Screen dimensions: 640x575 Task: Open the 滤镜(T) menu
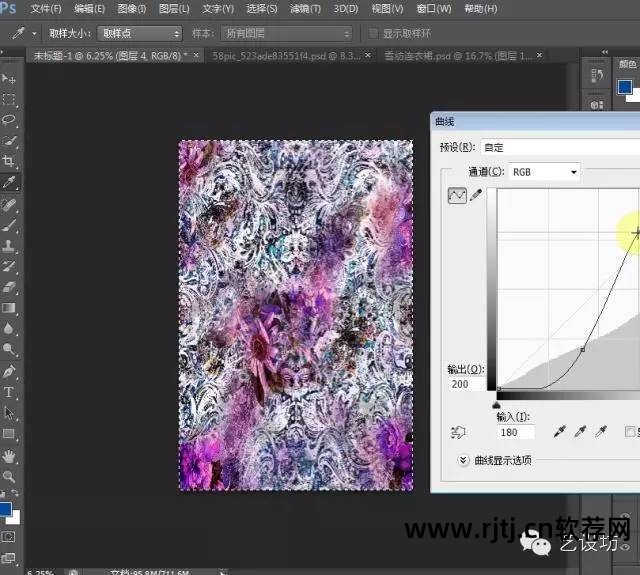(305, 9)
